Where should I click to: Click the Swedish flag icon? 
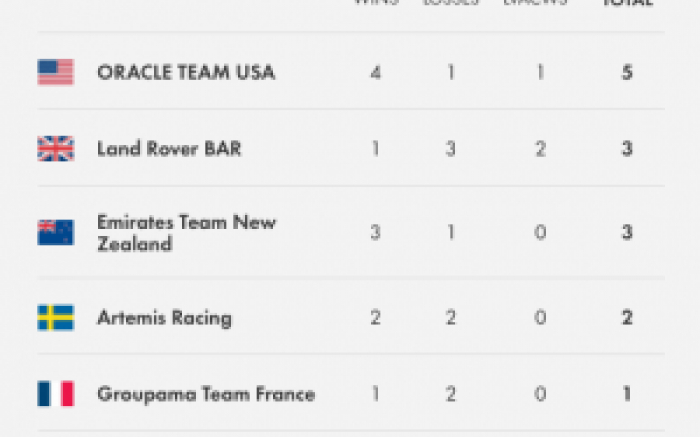coord(56,318)
